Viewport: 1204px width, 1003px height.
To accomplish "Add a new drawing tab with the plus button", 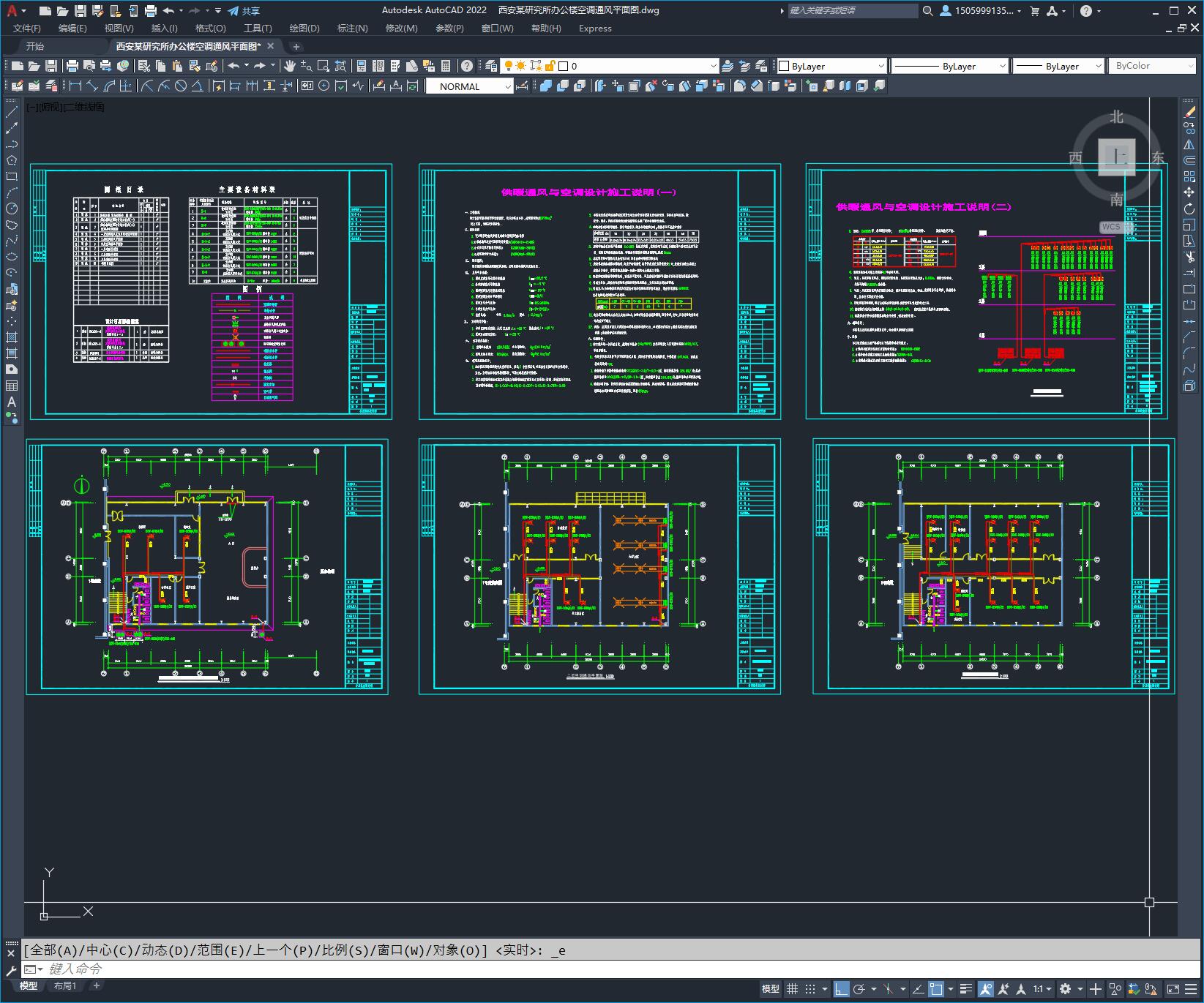I will [296, 46].
